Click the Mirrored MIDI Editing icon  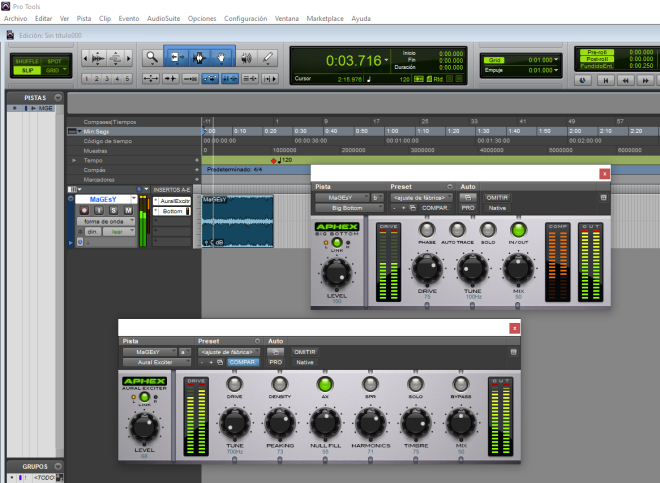[190, 78]
